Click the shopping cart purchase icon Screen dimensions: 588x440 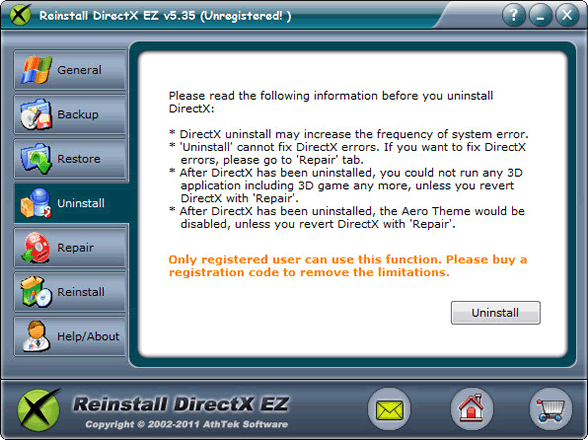[x=550, y=410]
